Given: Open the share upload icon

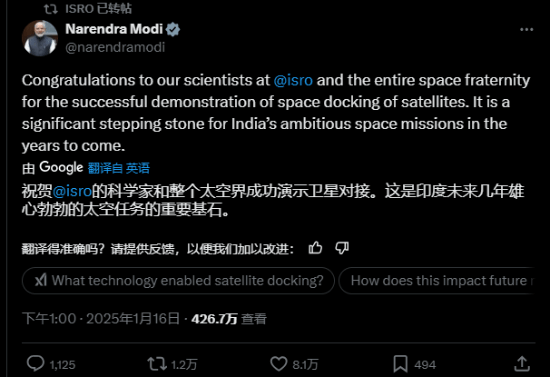Looking at the screenshot, I should pyautogui.click(x=522, y=364).
